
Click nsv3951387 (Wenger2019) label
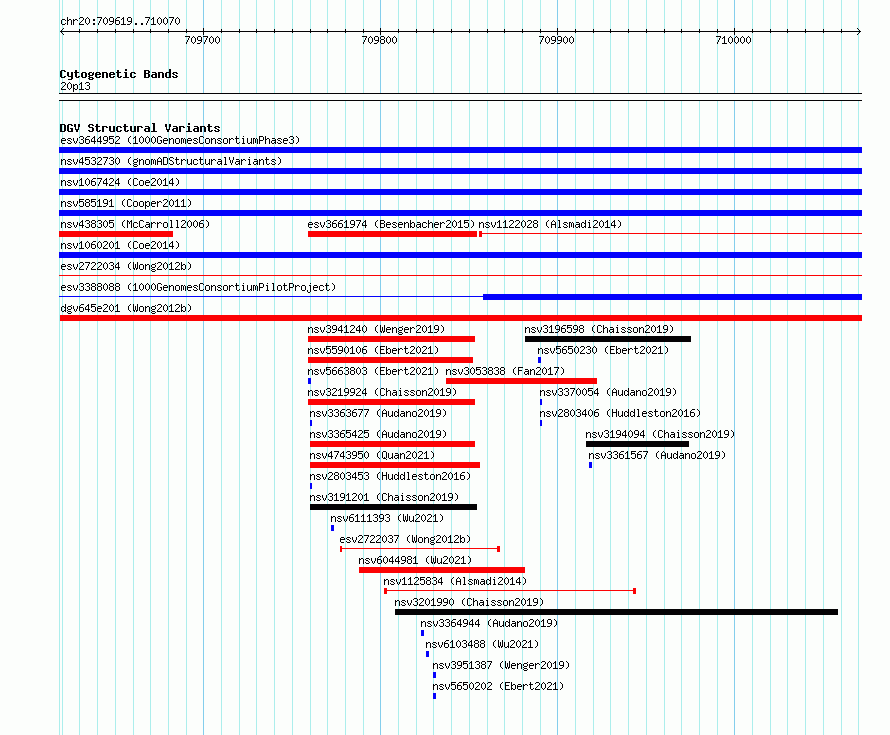[x=501, y=665]
